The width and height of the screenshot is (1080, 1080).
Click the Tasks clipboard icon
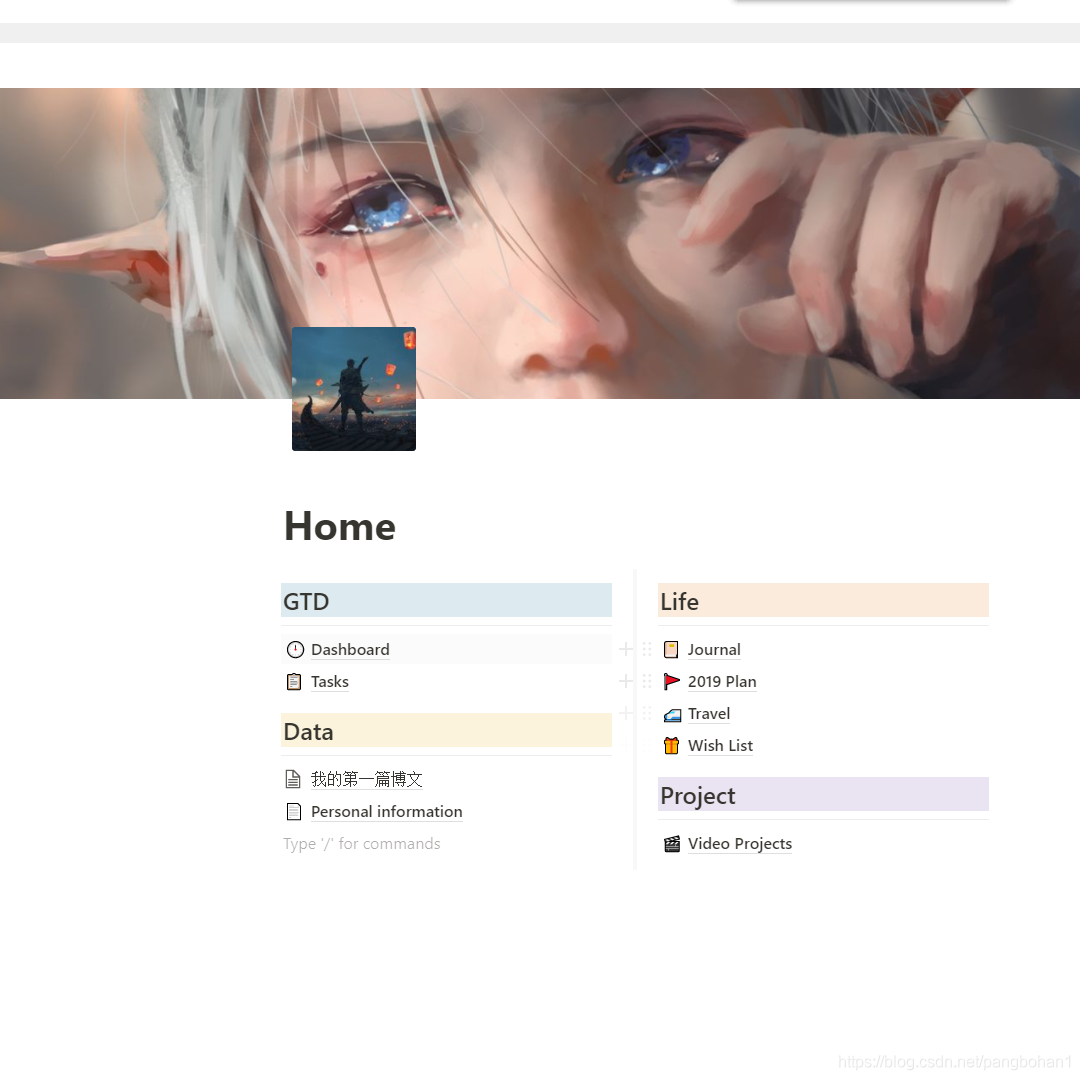pyautogui.click(x=294, y=682)
